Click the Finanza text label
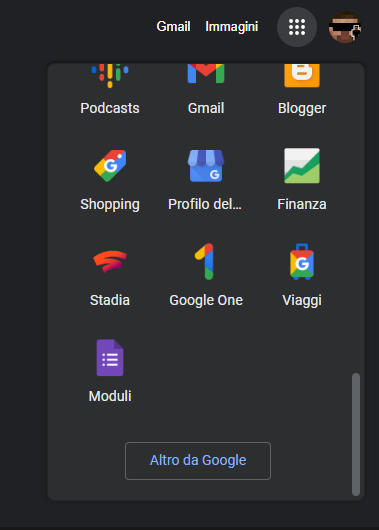The width and height of the screenshot is (379, 530). tap(302, 204)
